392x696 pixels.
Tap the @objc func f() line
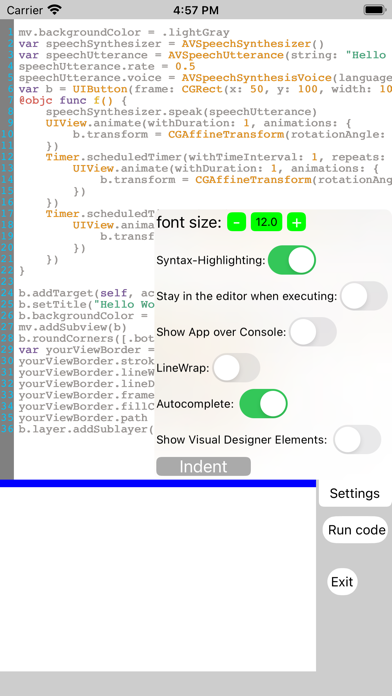tap(73, 101)
